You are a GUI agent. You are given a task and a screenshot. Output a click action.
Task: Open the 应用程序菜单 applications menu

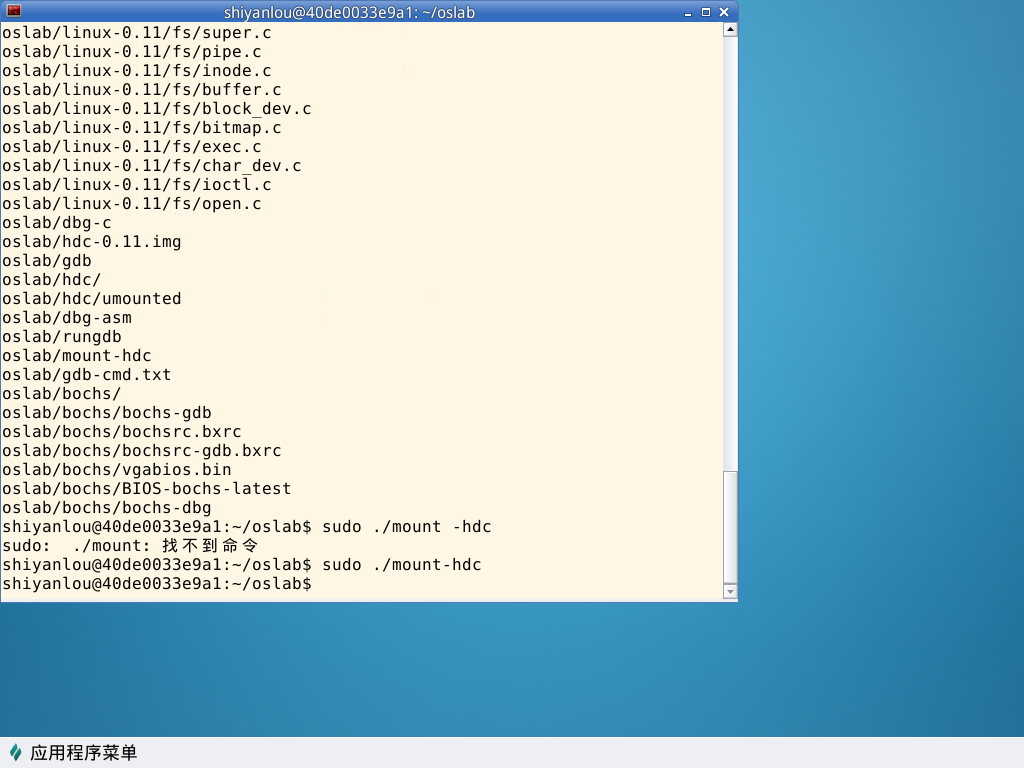pos(83,753)
